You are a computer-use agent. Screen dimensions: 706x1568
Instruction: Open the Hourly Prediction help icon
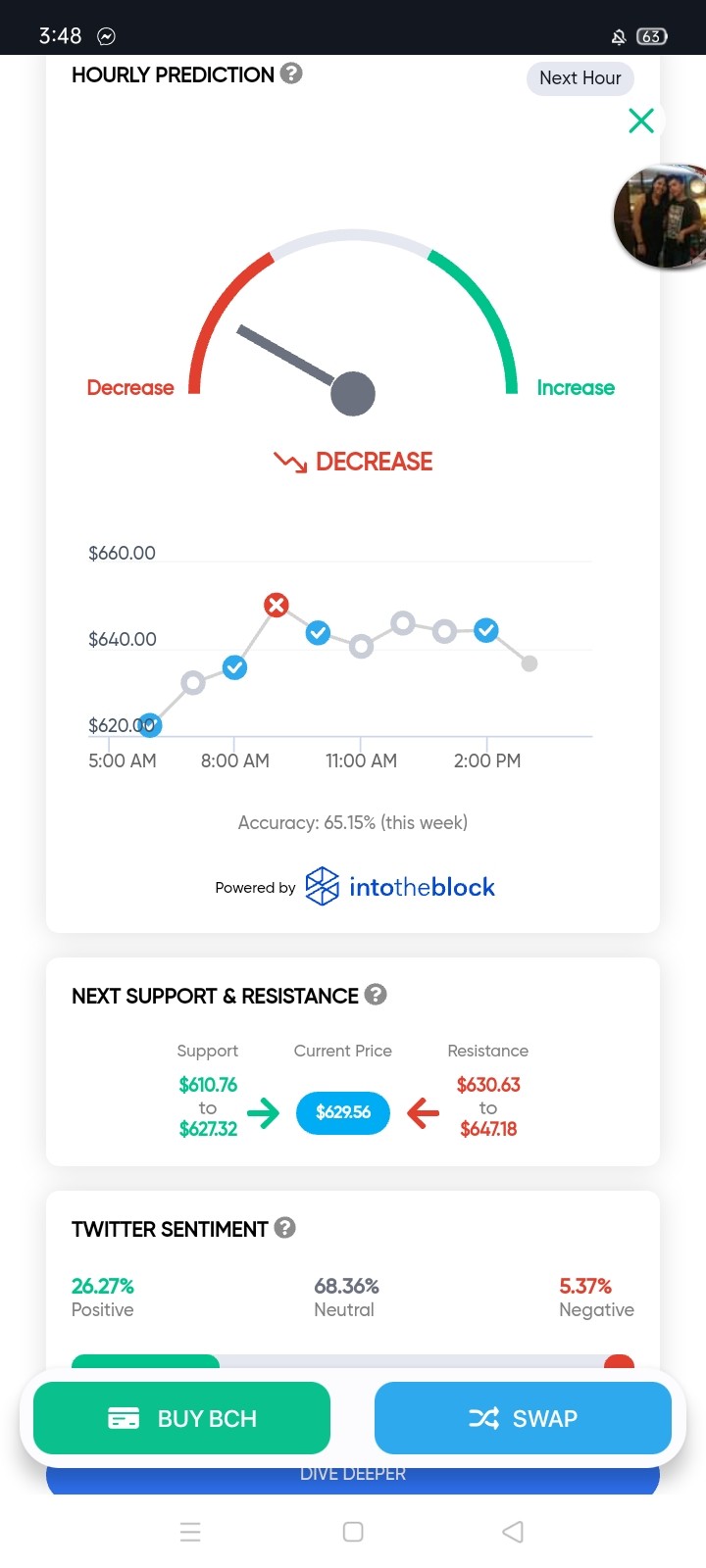click(291, 73)
